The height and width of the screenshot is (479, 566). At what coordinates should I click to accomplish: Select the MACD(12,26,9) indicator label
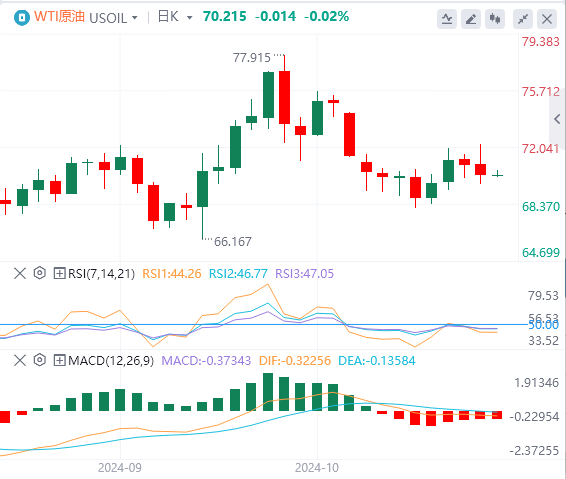111,361
